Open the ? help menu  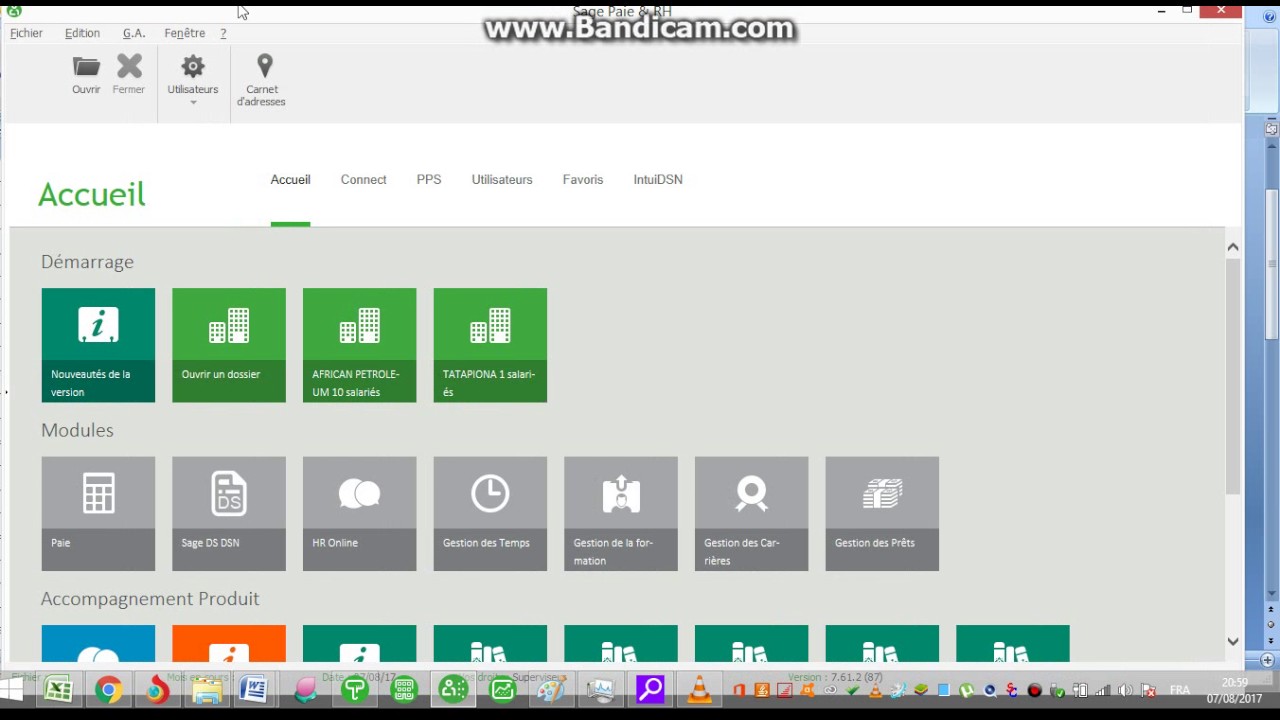223,33
